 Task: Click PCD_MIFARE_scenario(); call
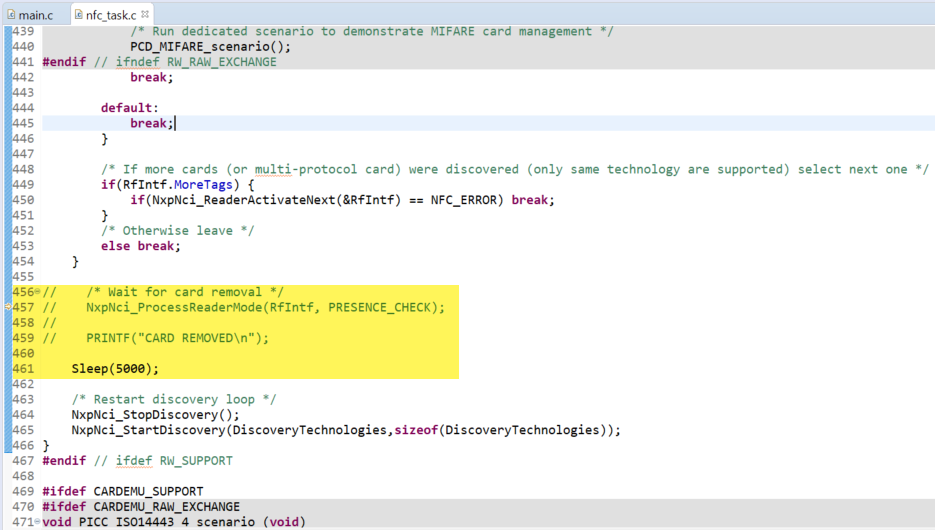click(210, 47)
